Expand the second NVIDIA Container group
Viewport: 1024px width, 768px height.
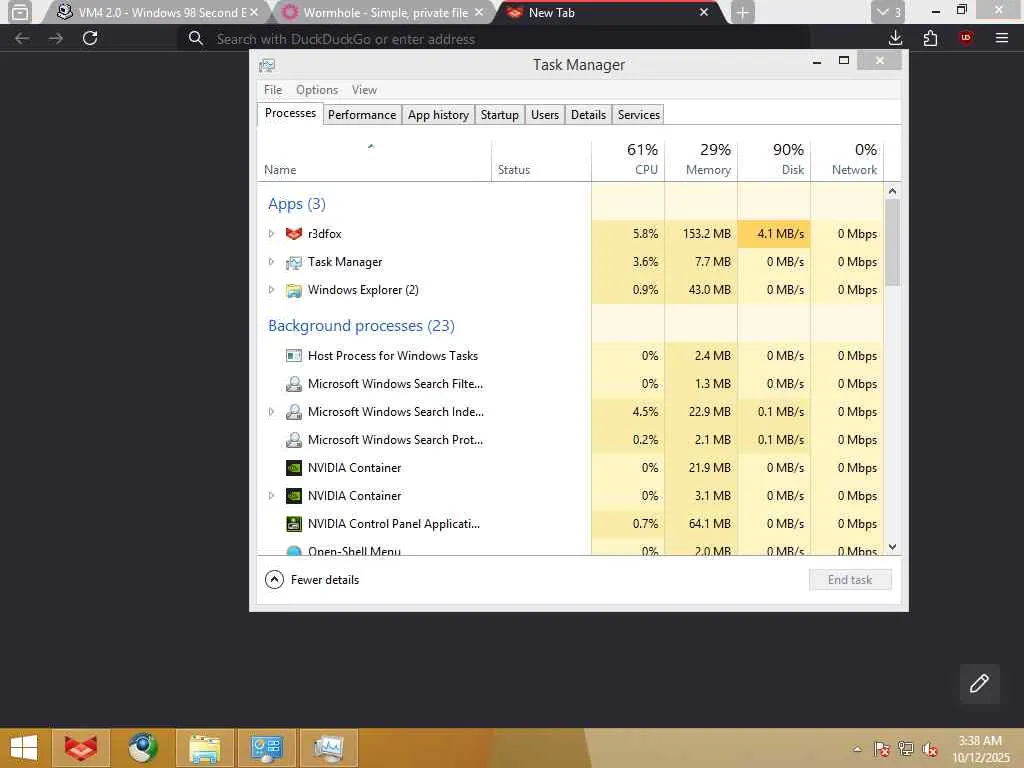(272, 496)
